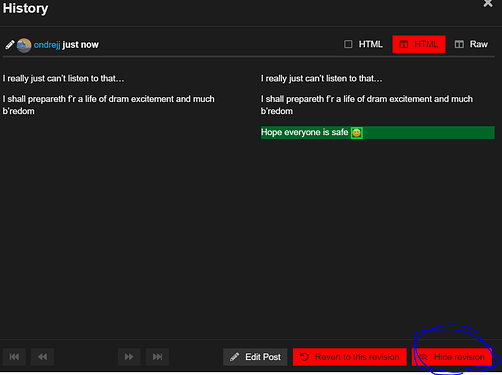Click right-side 'I shall prepareth' paragraph

367,105
